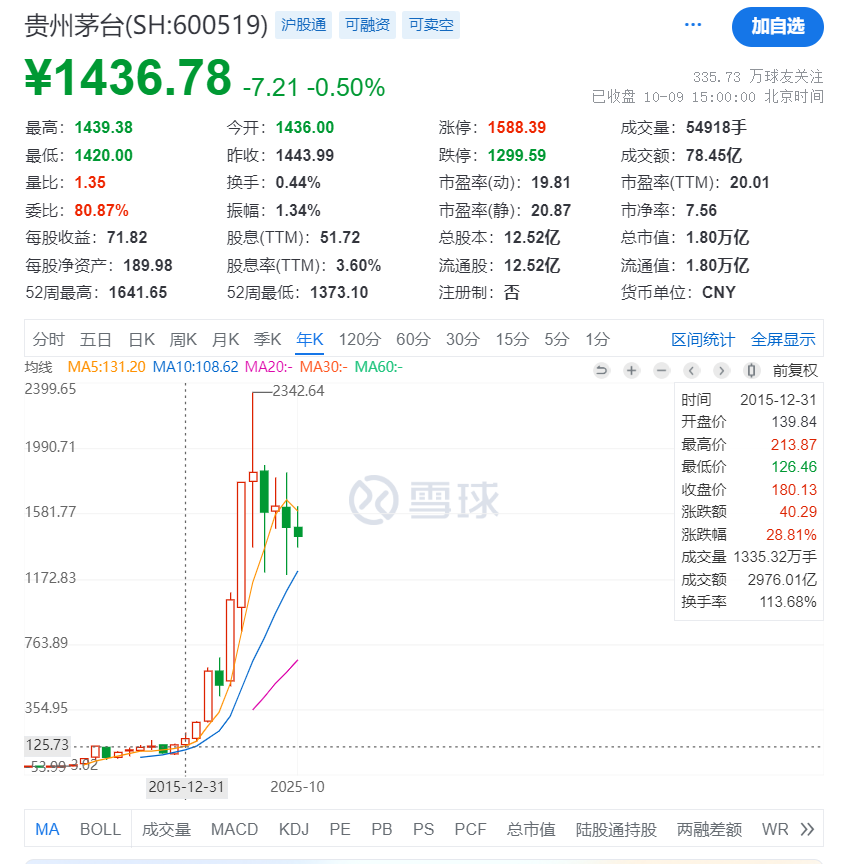Zoom out the chart with minus icon
The height and width of the screenshot is (864, 844).
662,370
